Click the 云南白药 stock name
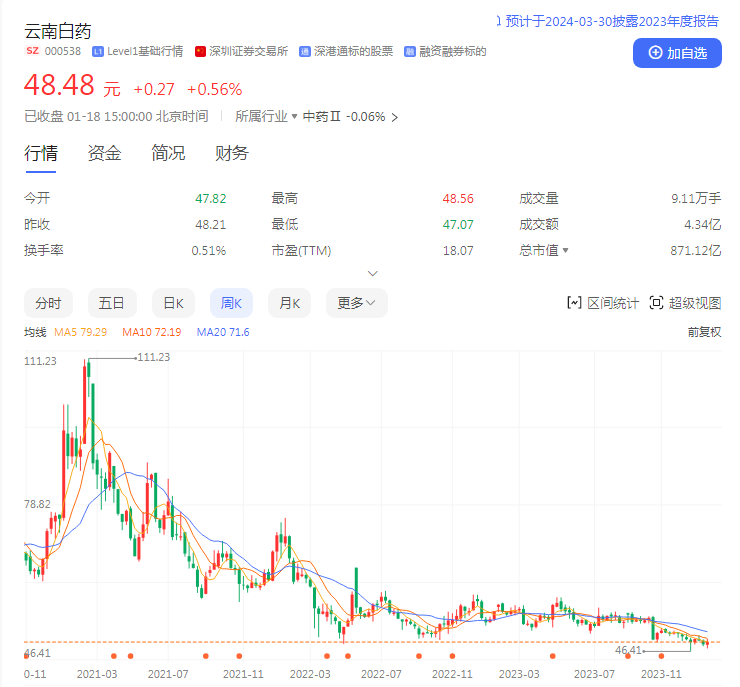740x687 pixels. (58, 31)
